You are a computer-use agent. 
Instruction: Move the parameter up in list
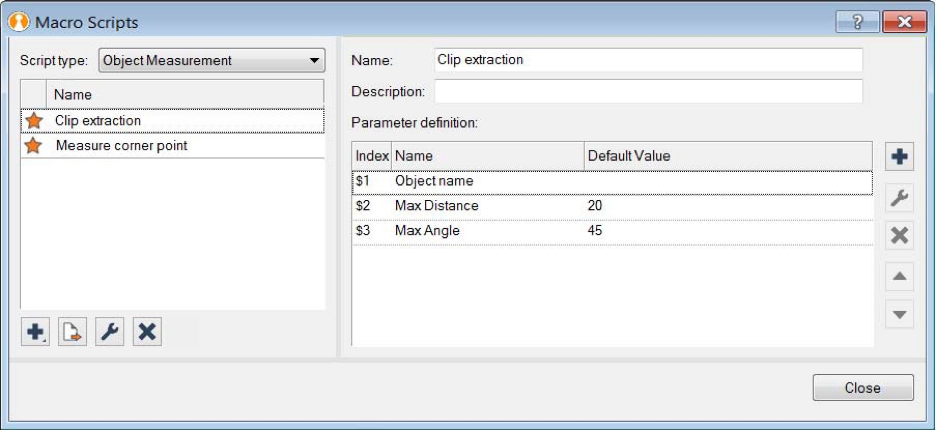tap(899, 276)
